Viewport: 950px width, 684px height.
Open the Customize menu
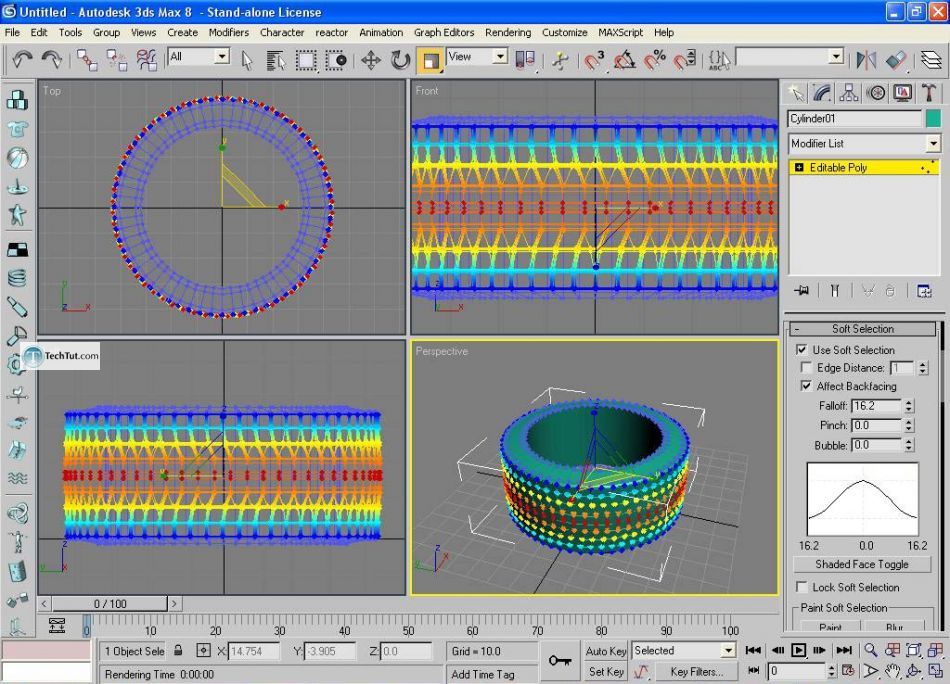point(564,33)
